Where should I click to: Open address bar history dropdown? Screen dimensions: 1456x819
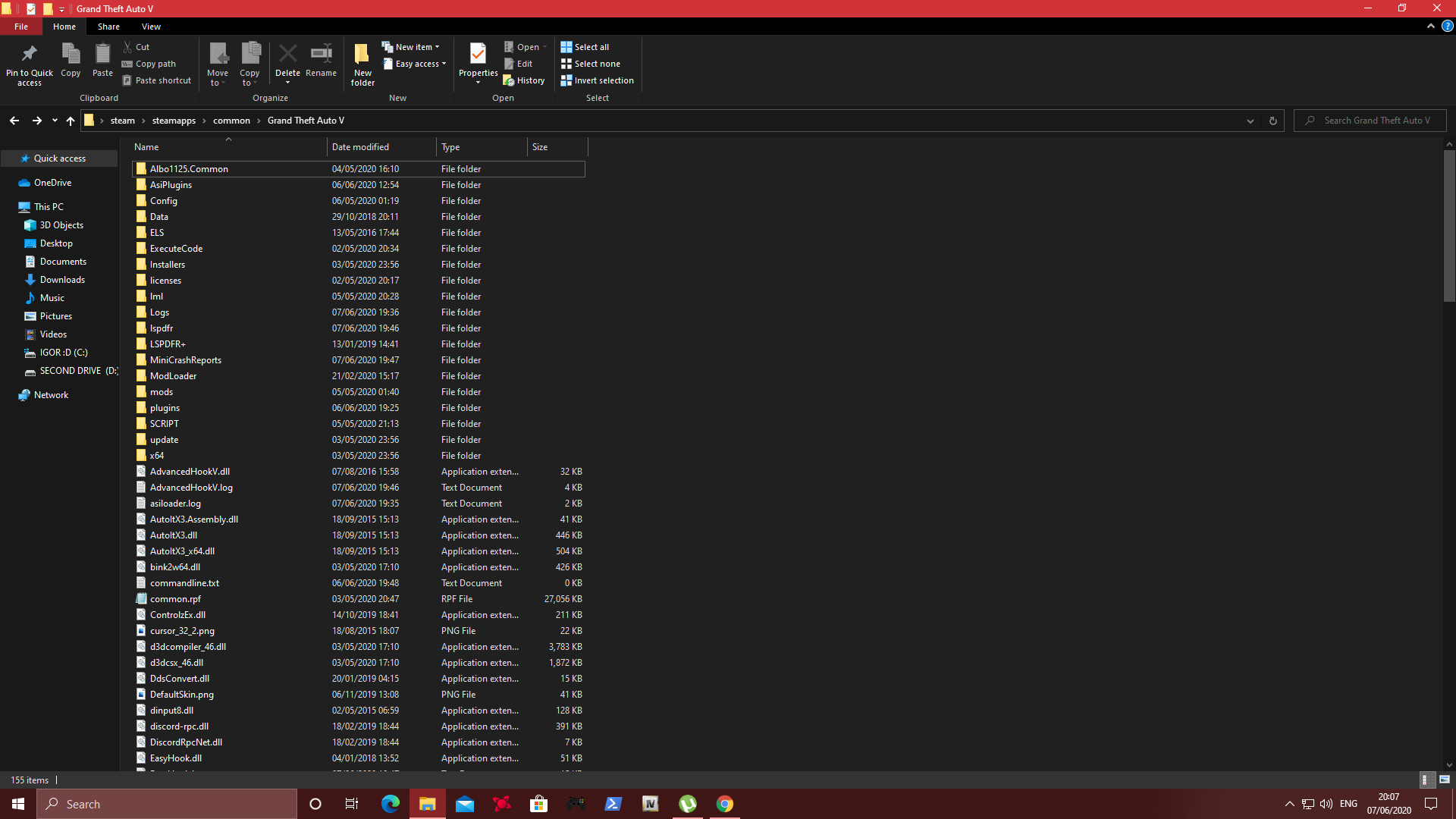coord(1250,121)
